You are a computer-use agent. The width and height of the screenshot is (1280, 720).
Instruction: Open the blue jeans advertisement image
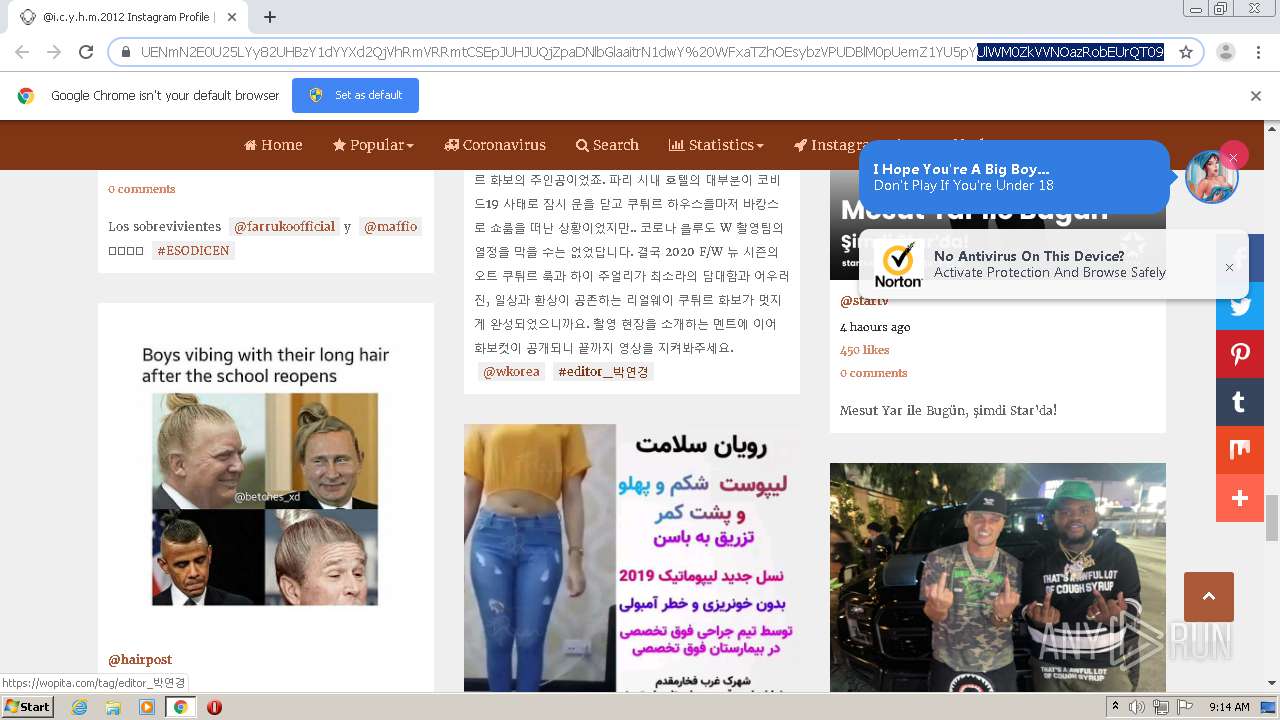(x=632, y=558)
